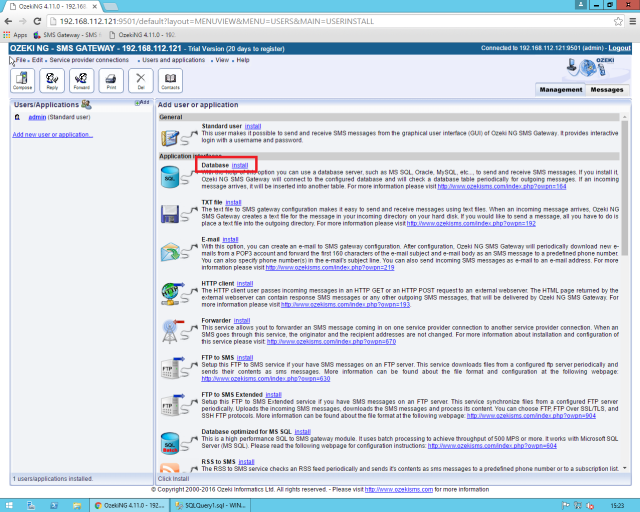Switch to the Messages tab
The width and height of the screenshot is (640, 512).
607,89
